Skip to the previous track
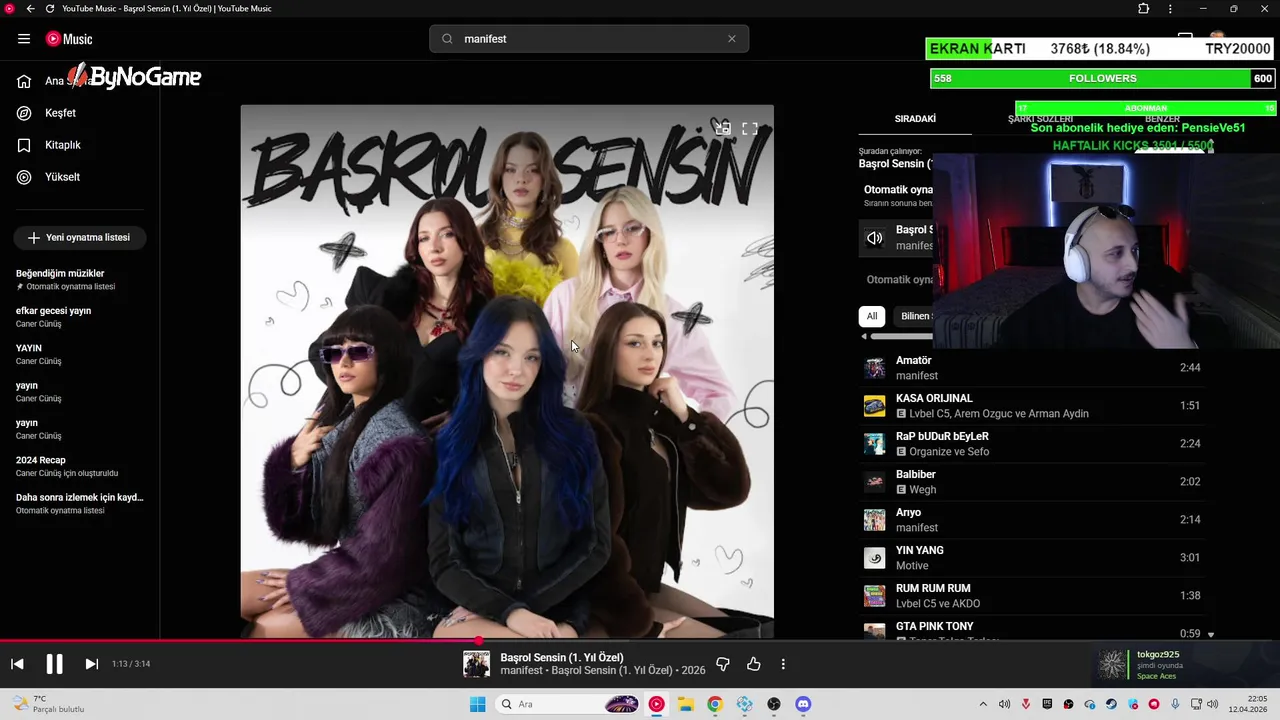 click(x=17, y=664)
